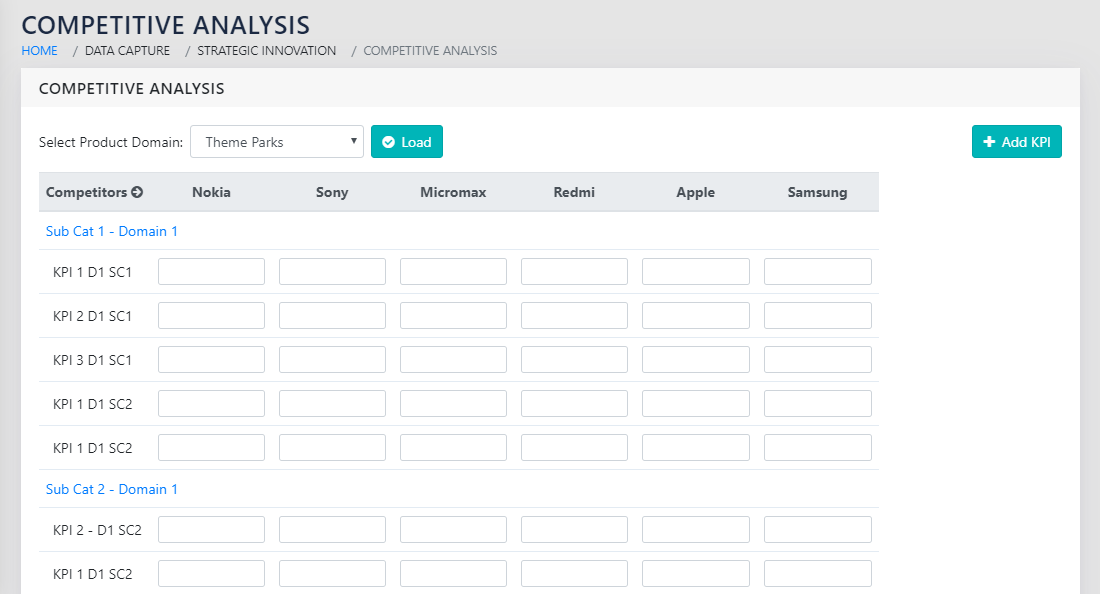Navigate to Strategic Innovation breadcrumb
This screenshot has height=594, width=1100.
pyautogui.click(x=266, y=50)
